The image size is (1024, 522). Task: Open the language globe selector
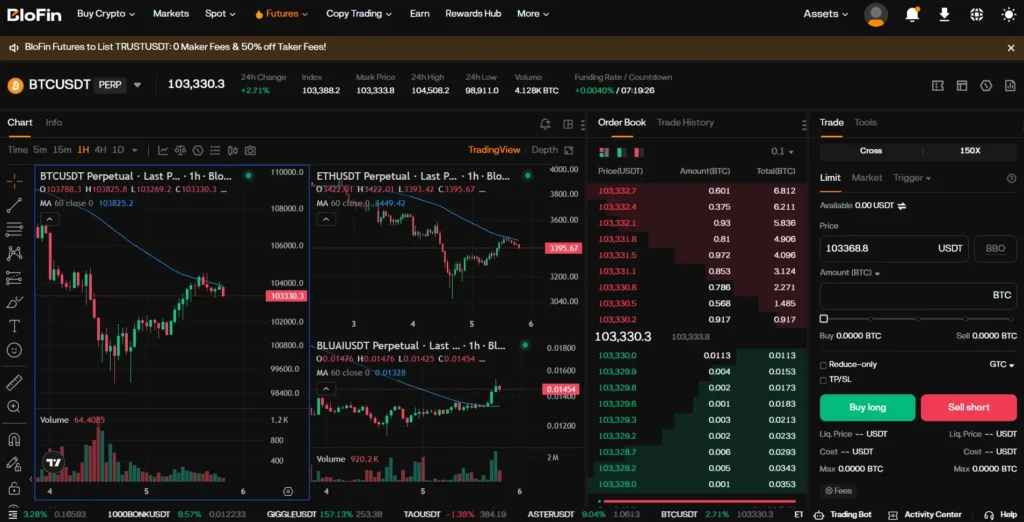click(977, 14)
